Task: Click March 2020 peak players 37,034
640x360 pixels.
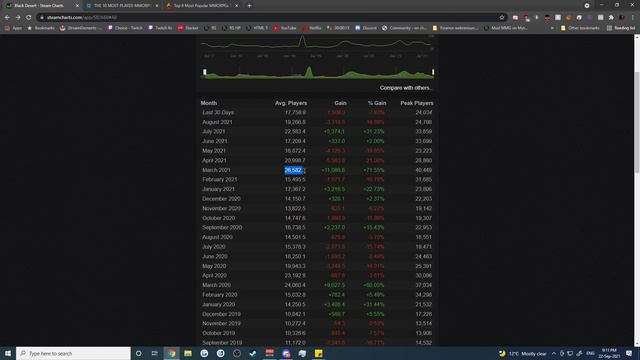Action: tap(424, 285)
